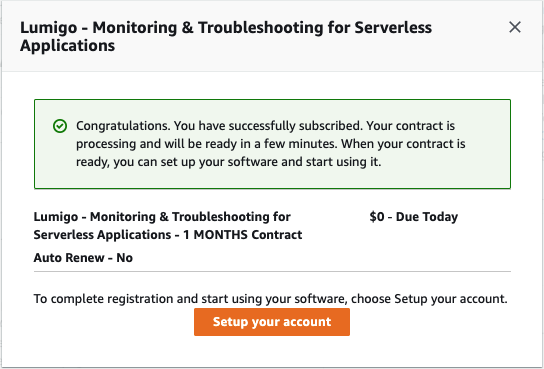Click the blank footer area under button
544x369 pixels.
coord(272,352)
